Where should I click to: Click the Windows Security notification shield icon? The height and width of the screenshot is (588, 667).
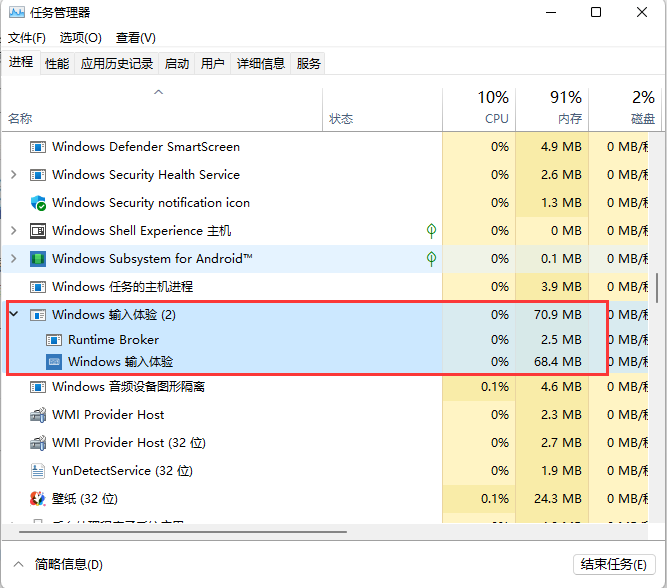click(x=38, y=203)
